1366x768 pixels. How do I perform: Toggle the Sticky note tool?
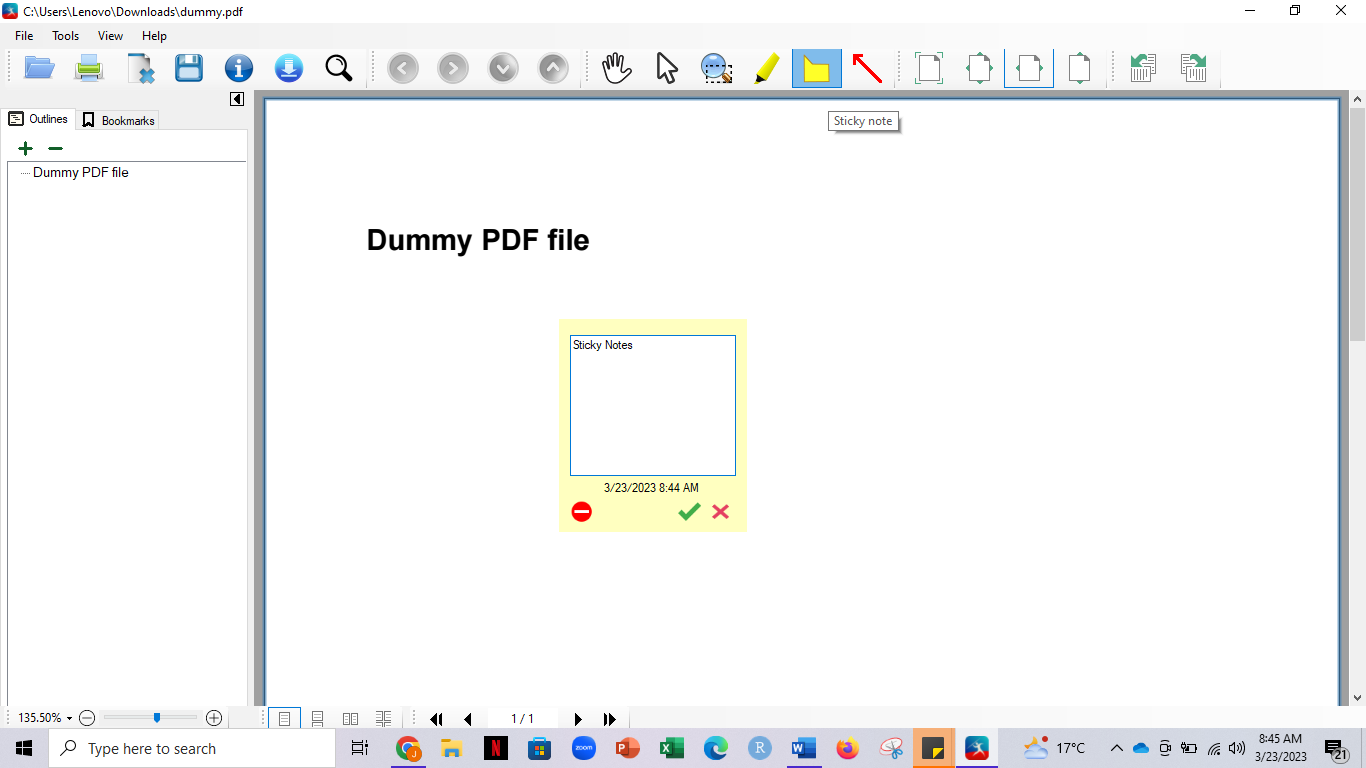(x=817, y=68)
